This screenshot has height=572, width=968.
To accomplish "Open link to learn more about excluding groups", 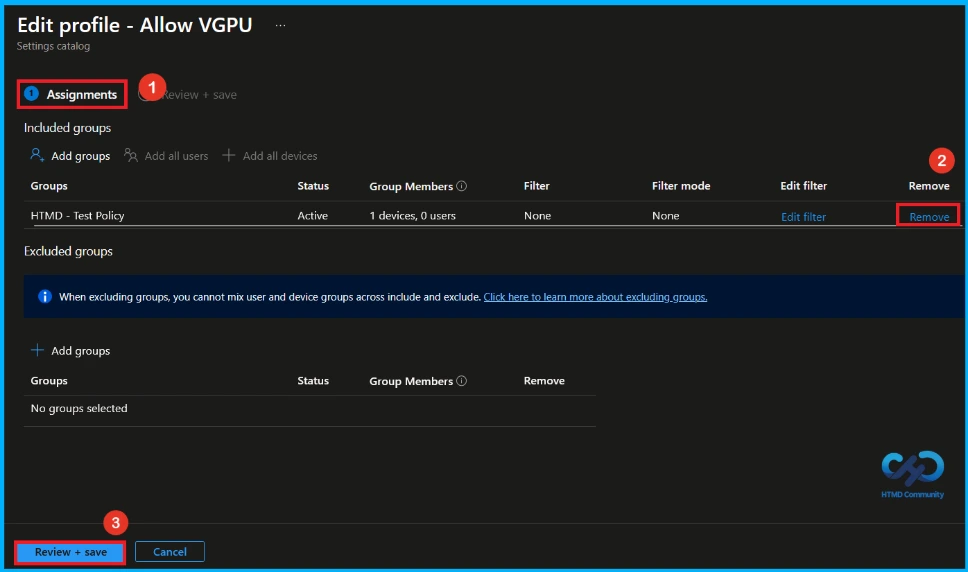I will [595, 297].
